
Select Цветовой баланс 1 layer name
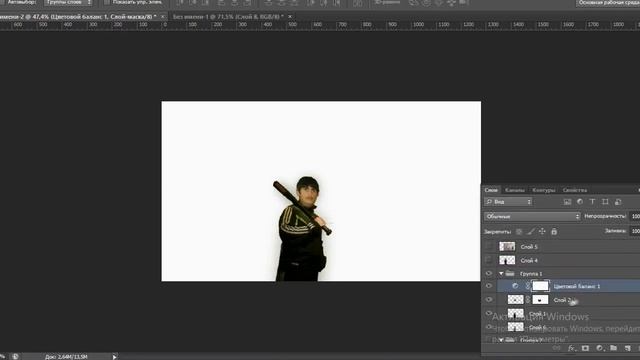point(577,286)
